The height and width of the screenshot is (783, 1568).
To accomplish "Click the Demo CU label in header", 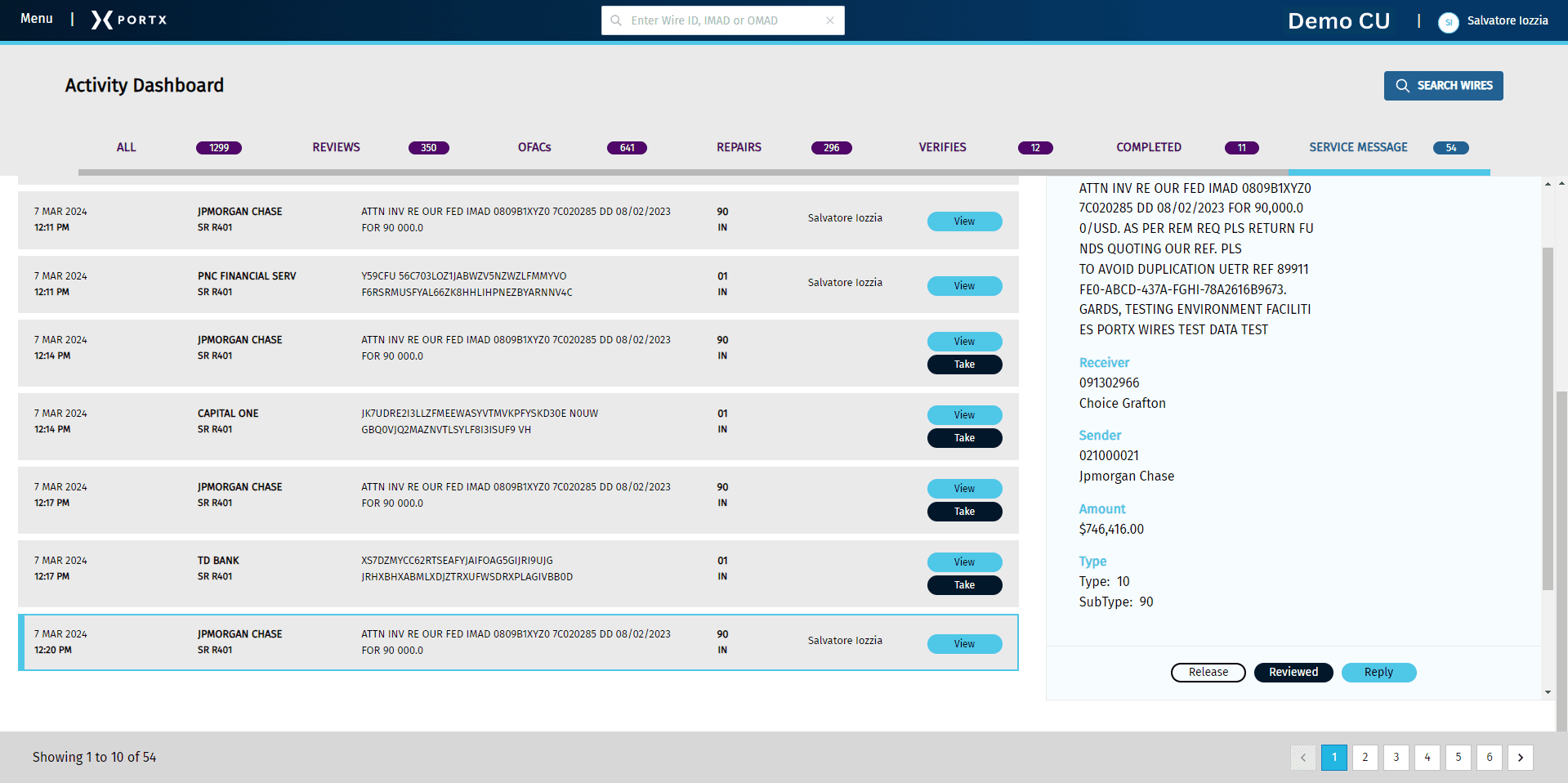I will click(1338, 21).
